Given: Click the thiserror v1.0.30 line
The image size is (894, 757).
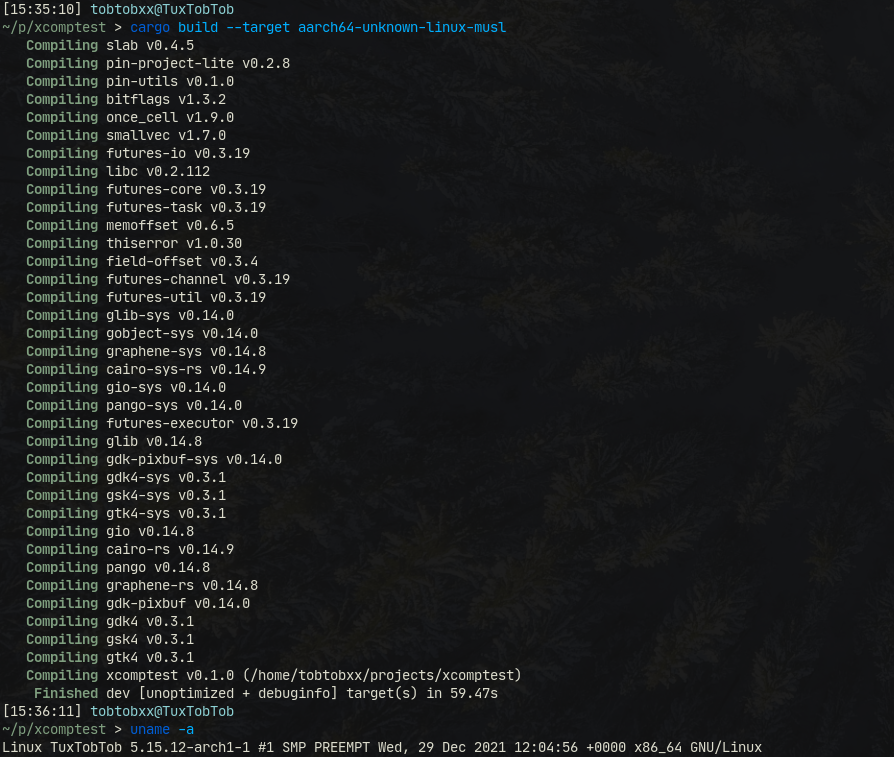Looking at the screenshot, I should point(134,243).
